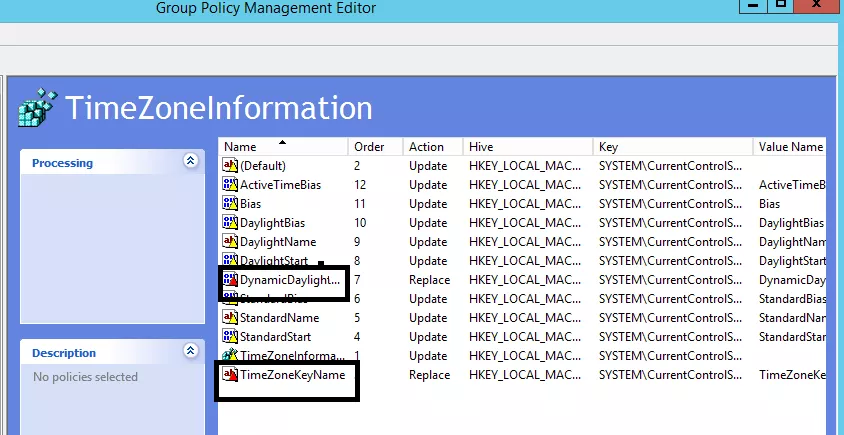The height and width of the screenshot is (435, 844).
Task: Click order value 10 in DaylightBias row
Action: (x=360, y=223)
